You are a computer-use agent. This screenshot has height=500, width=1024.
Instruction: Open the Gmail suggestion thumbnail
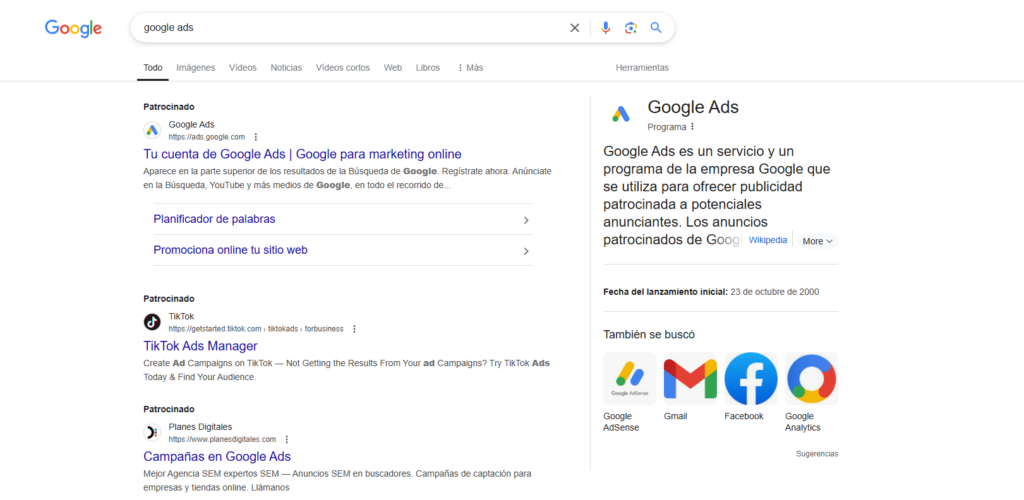[x=690, y=379]
